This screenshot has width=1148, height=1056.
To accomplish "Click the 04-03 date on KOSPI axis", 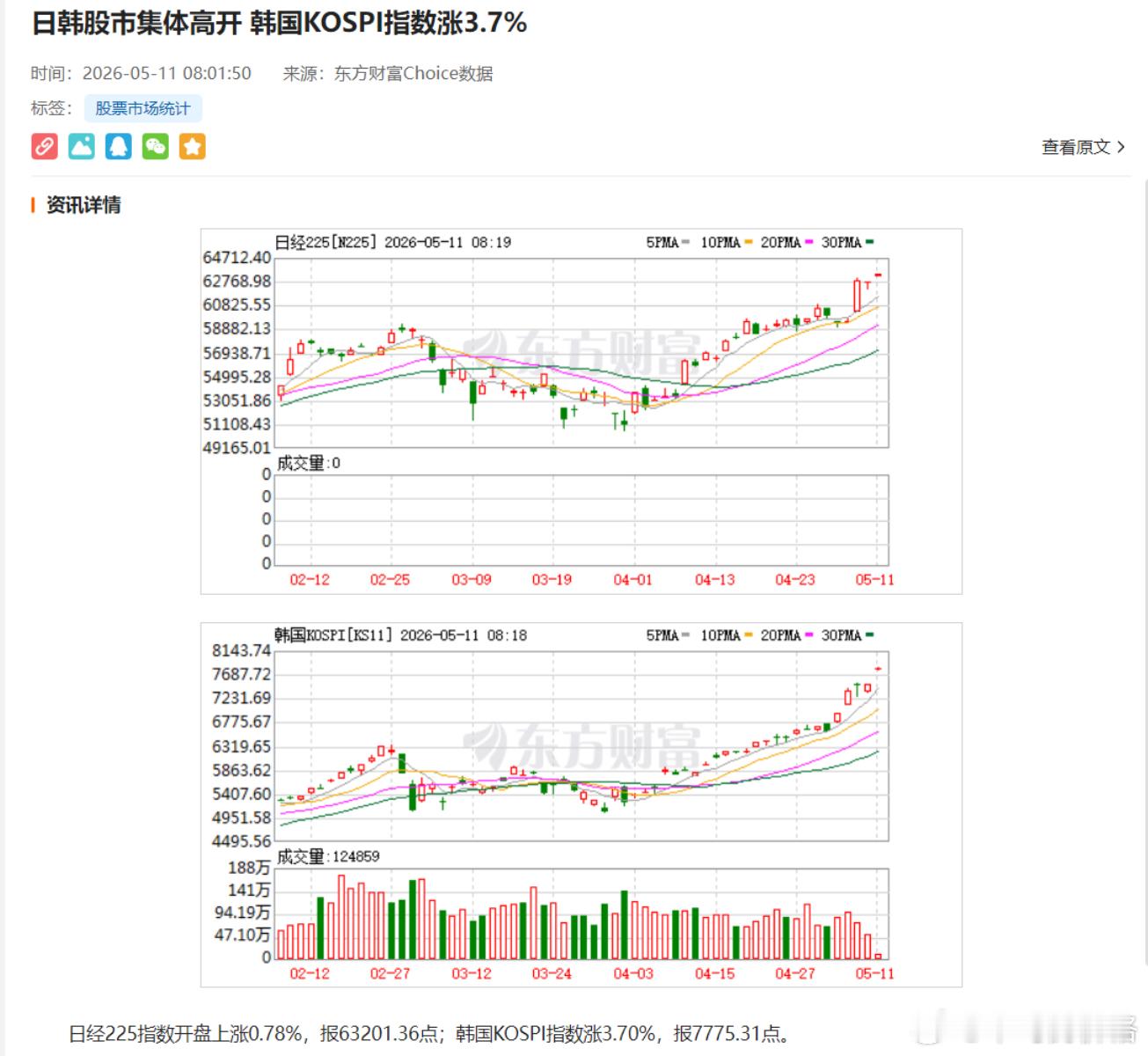I will click(632, 973).
